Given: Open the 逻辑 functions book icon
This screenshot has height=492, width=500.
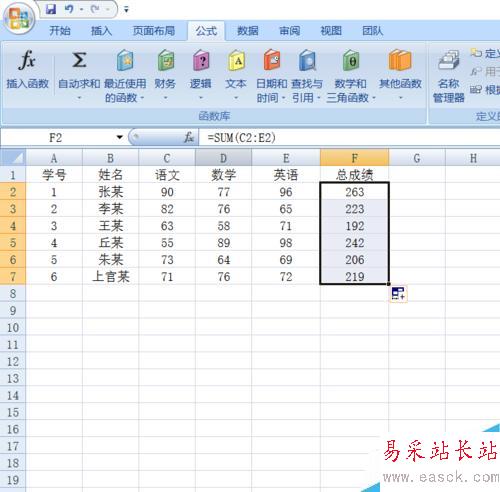Looking at the screenshot, I should pos(201,60).
